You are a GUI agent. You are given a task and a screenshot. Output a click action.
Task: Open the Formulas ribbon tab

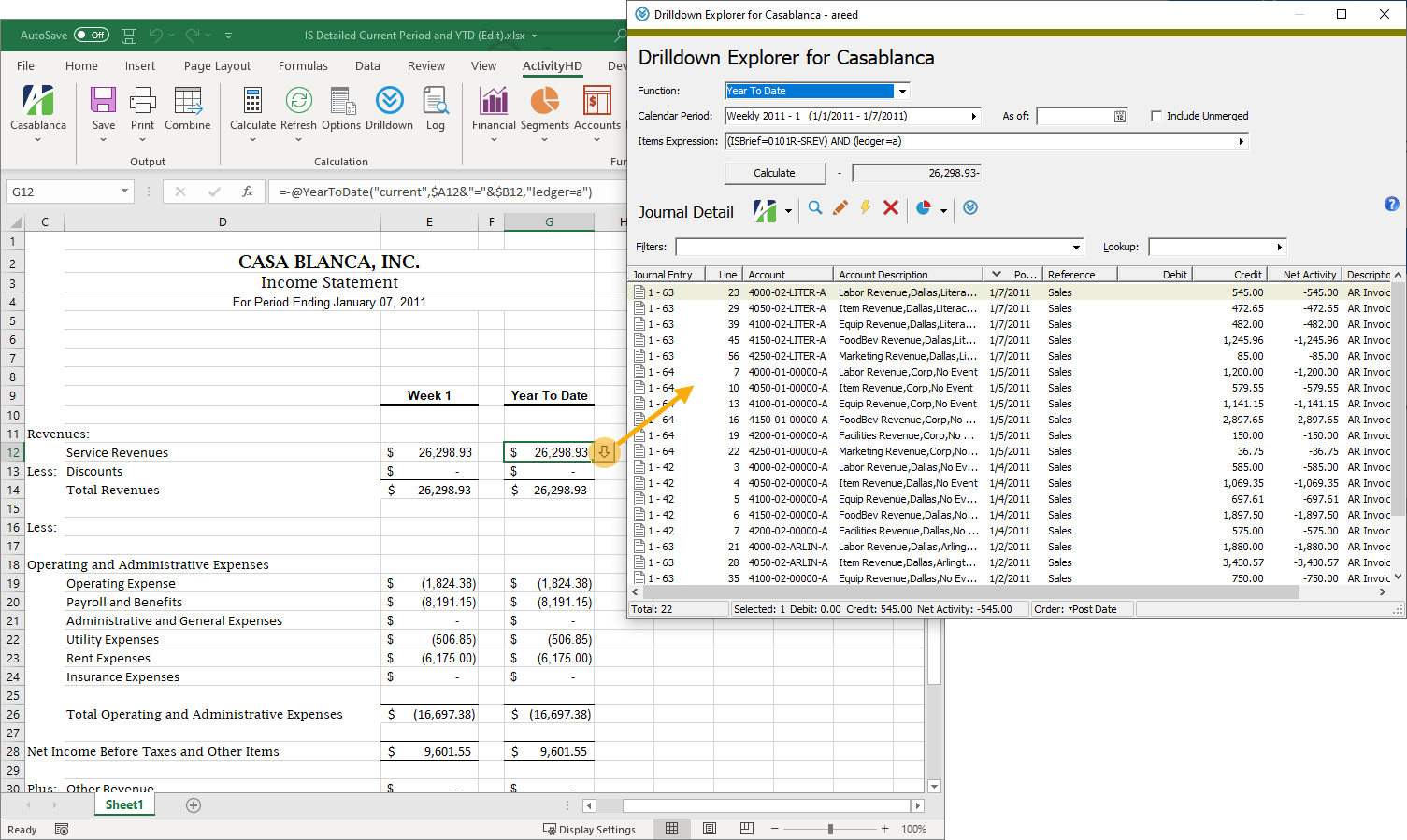click(x=303, y=66)
